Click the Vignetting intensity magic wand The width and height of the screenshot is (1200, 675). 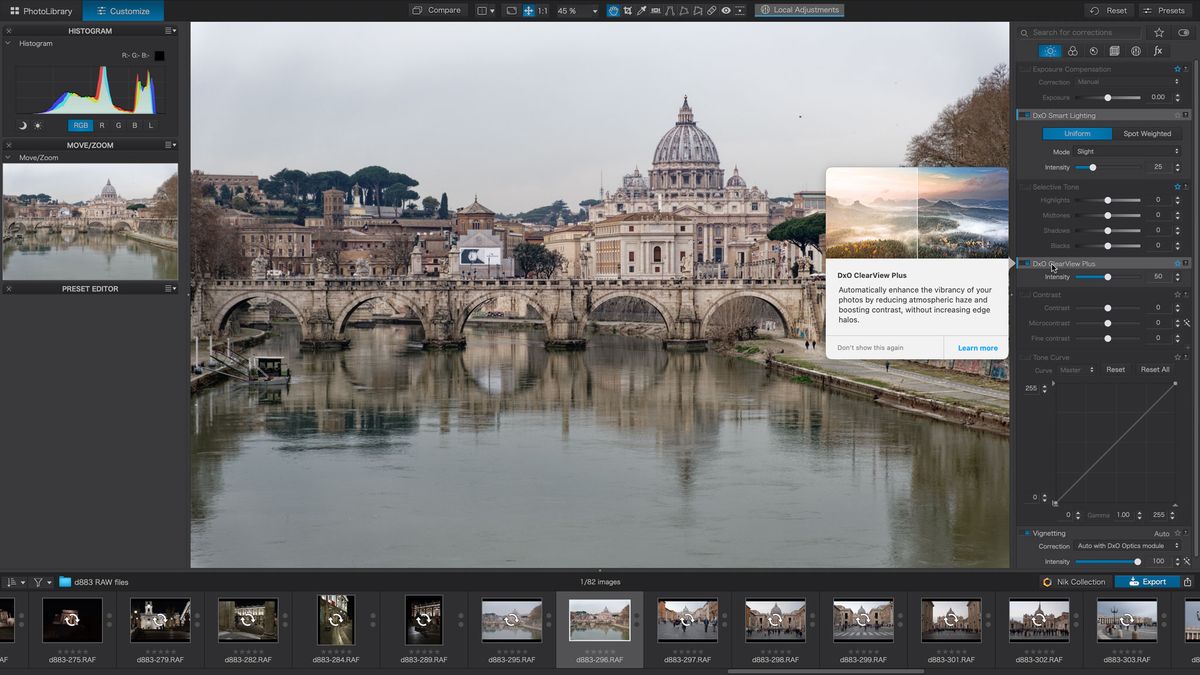tap(1187, 562)
